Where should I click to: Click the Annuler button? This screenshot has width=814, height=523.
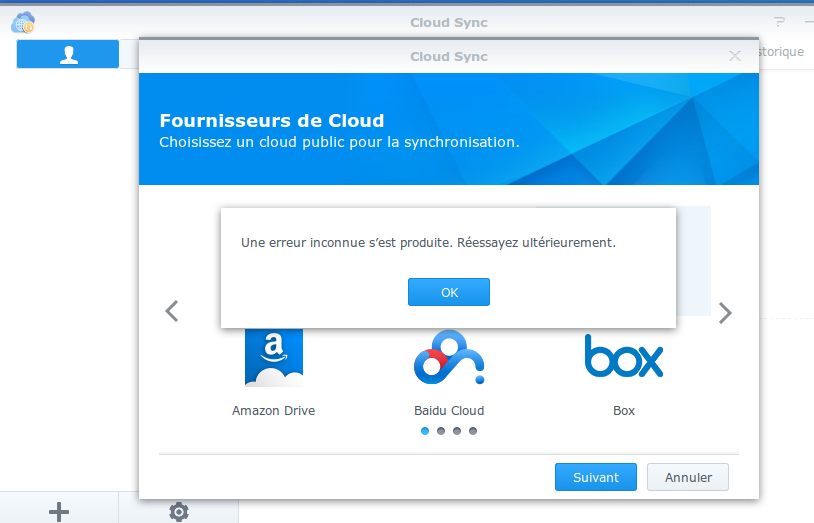(x=688, y=477)
